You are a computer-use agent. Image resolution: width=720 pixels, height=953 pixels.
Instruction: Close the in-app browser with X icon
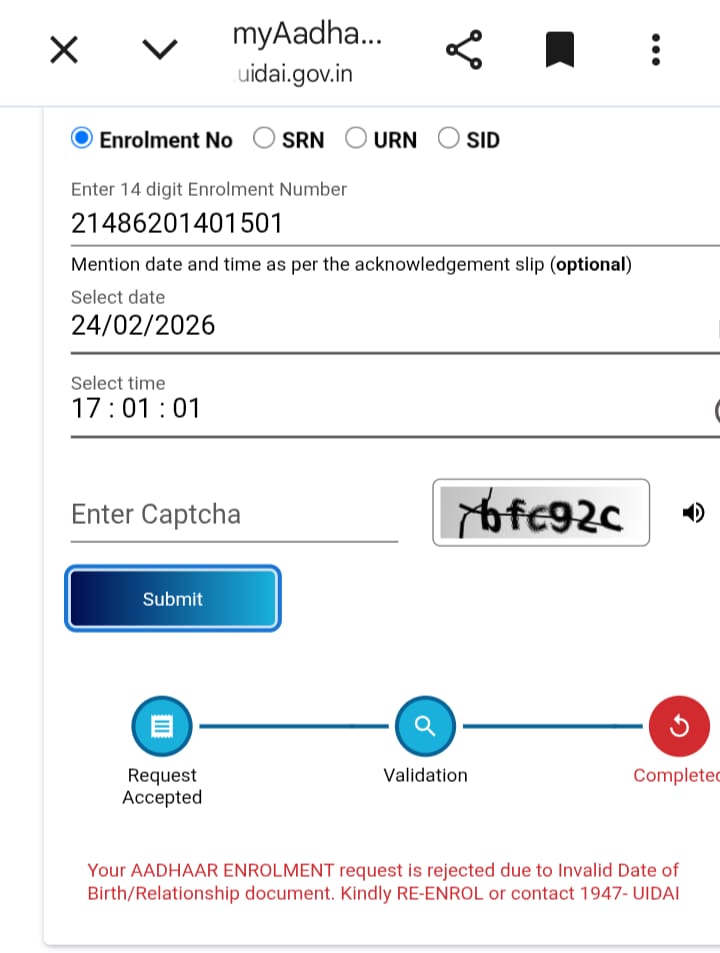click(63, 49)
